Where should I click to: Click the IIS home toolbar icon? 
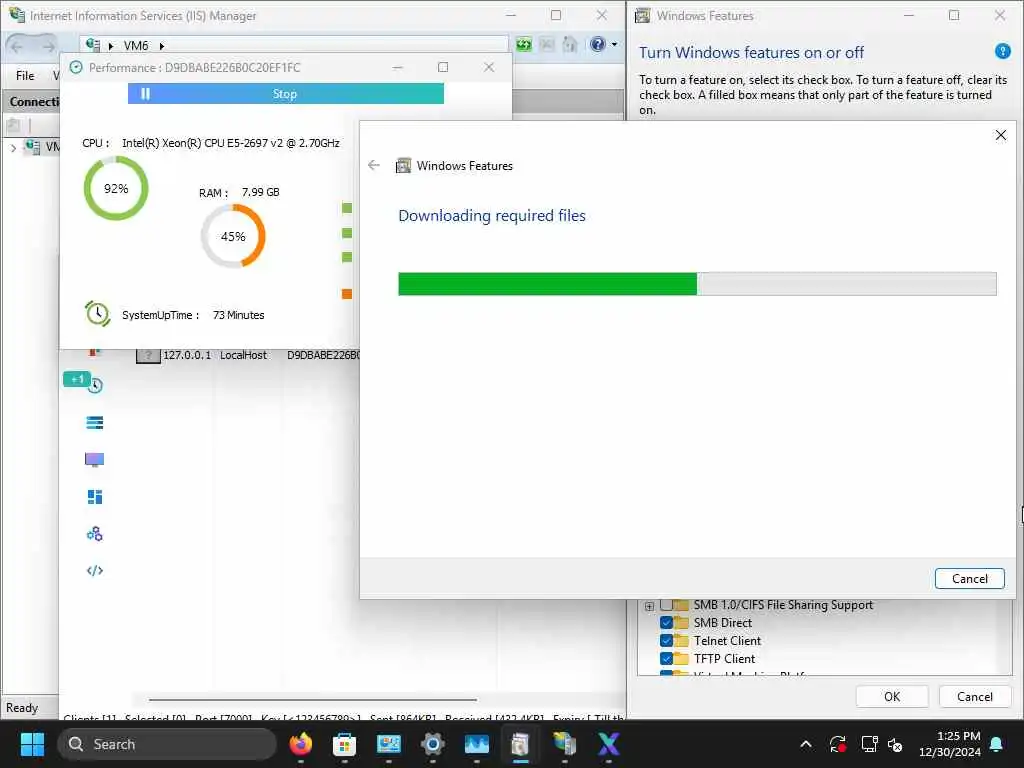(570, 44)
